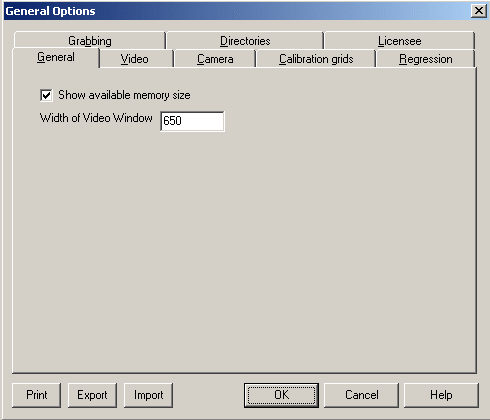Select the General tab
The width and height of the screenshot is (490, 420).
click(56, 57)
